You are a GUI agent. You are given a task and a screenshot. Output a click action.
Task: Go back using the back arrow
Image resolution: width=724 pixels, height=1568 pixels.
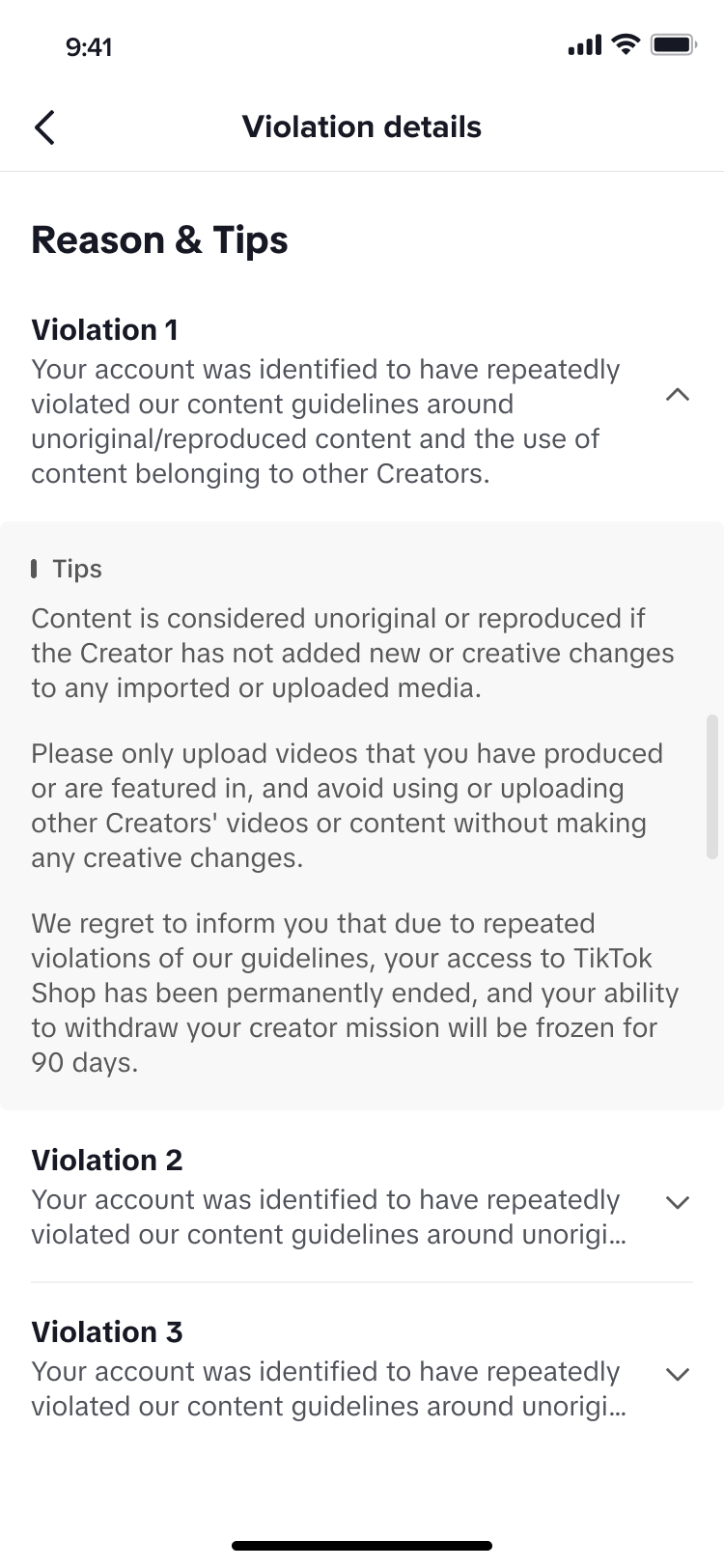pyautogui.click(x=44, y=126)
